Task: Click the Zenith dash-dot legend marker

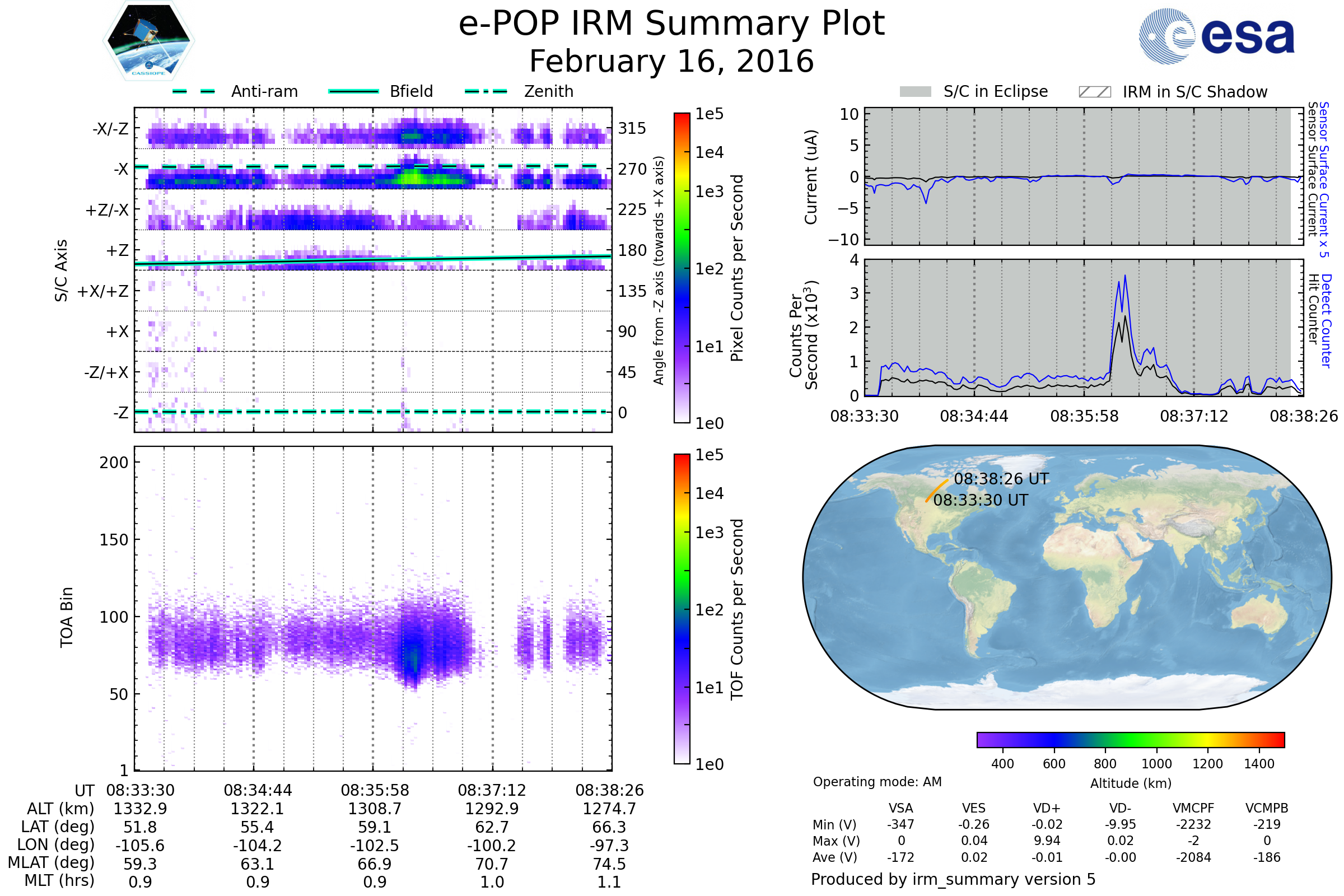Action: point(486,91)
